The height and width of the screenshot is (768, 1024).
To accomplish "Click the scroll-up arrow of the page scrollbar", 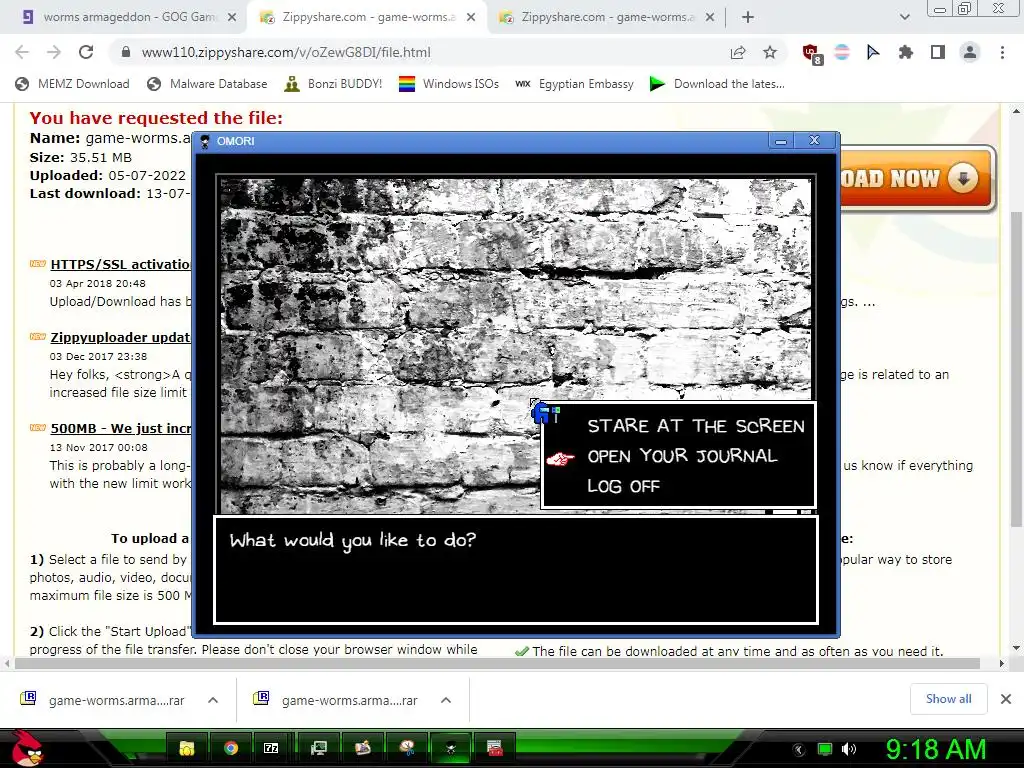I will pos(1016,112).
